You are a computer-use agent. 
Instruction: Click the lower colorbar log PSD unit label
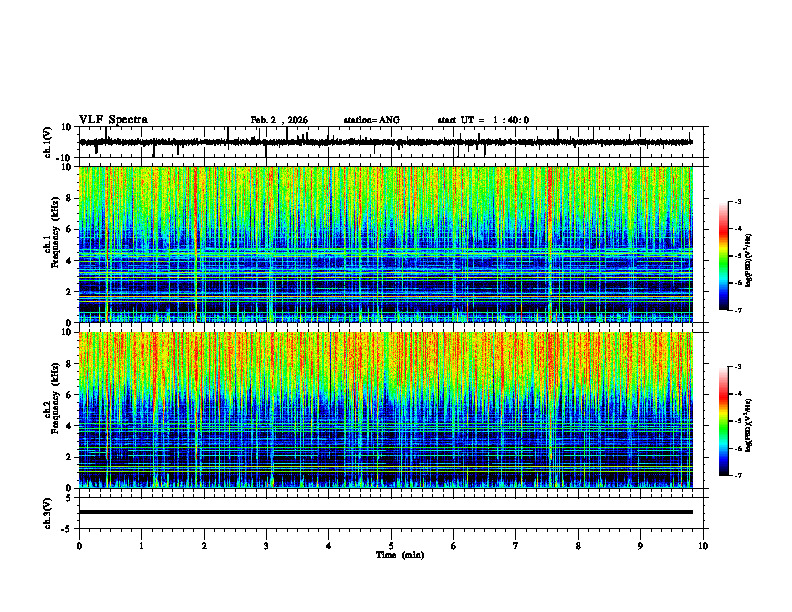749,426
